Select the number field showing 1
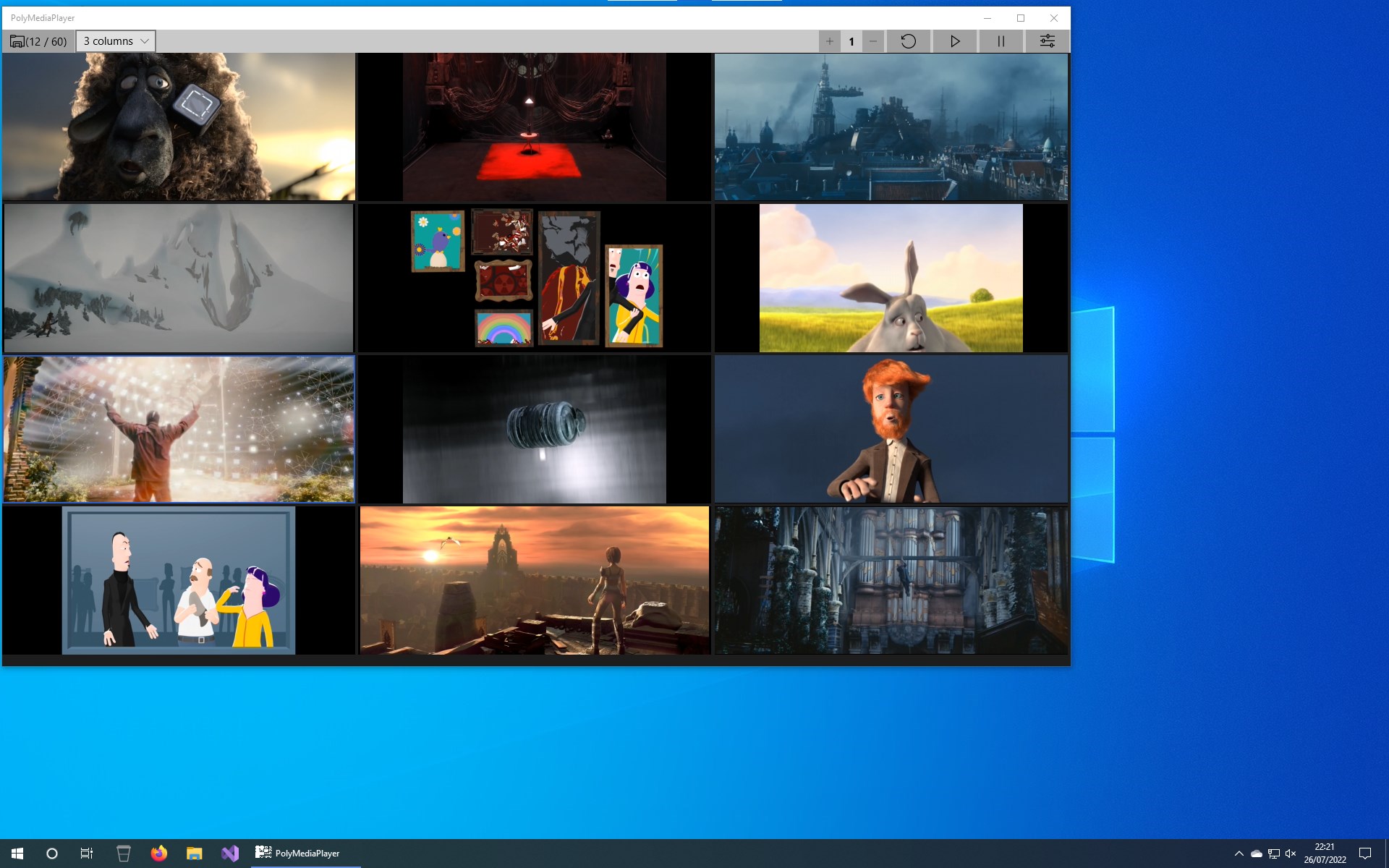This screenshot has width=1389, height=868. tap(851, 41)
